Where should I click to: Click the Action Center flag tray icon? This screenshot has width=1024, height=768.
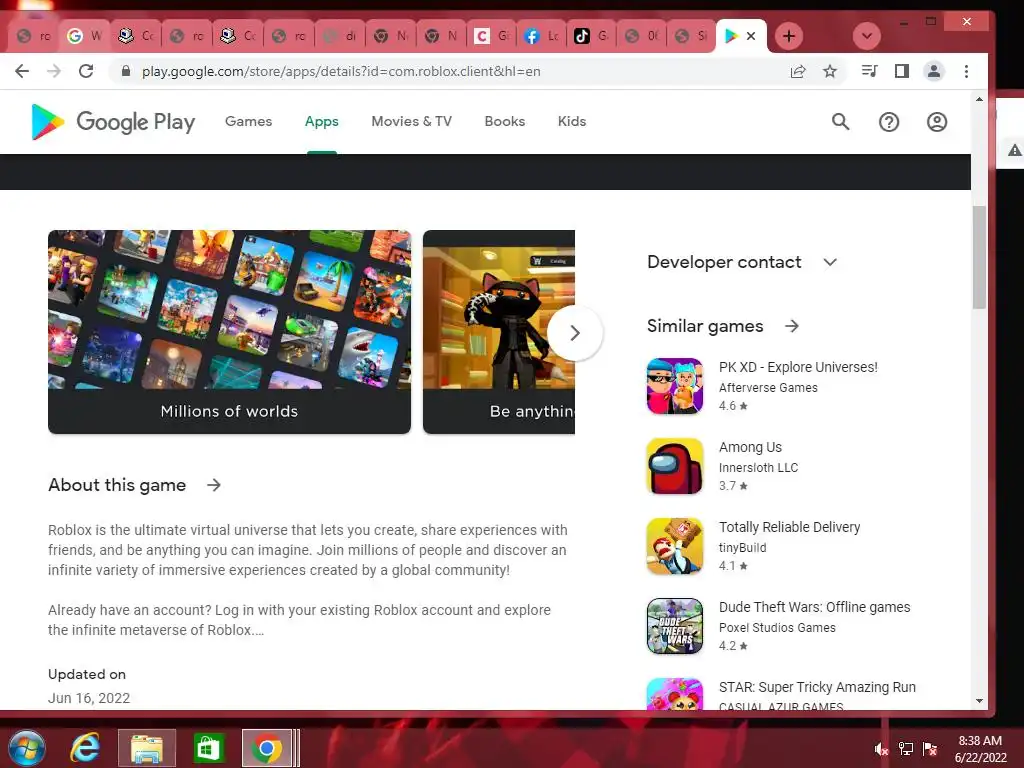[x=930, y=749]
